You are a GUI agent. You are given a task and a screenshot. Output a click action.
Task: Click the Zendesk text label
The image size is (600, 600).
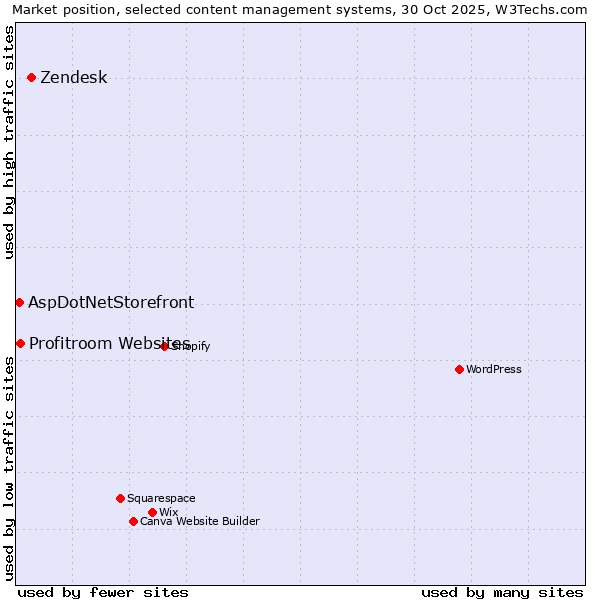pyautogui.click(x=73, y=78)
